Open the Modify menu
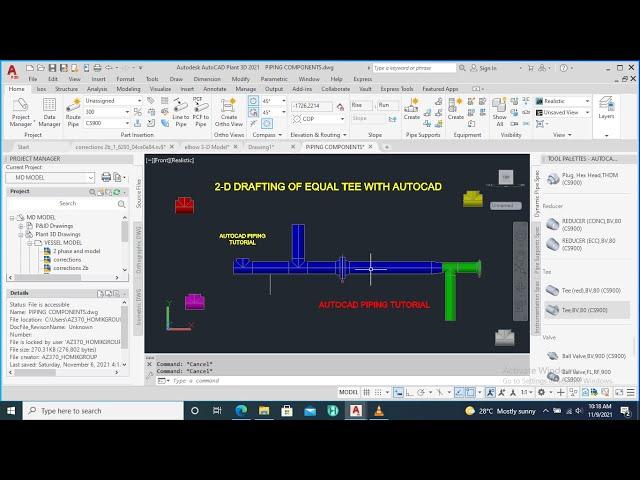This screenshot has height=480, width=640. point(240,79)
